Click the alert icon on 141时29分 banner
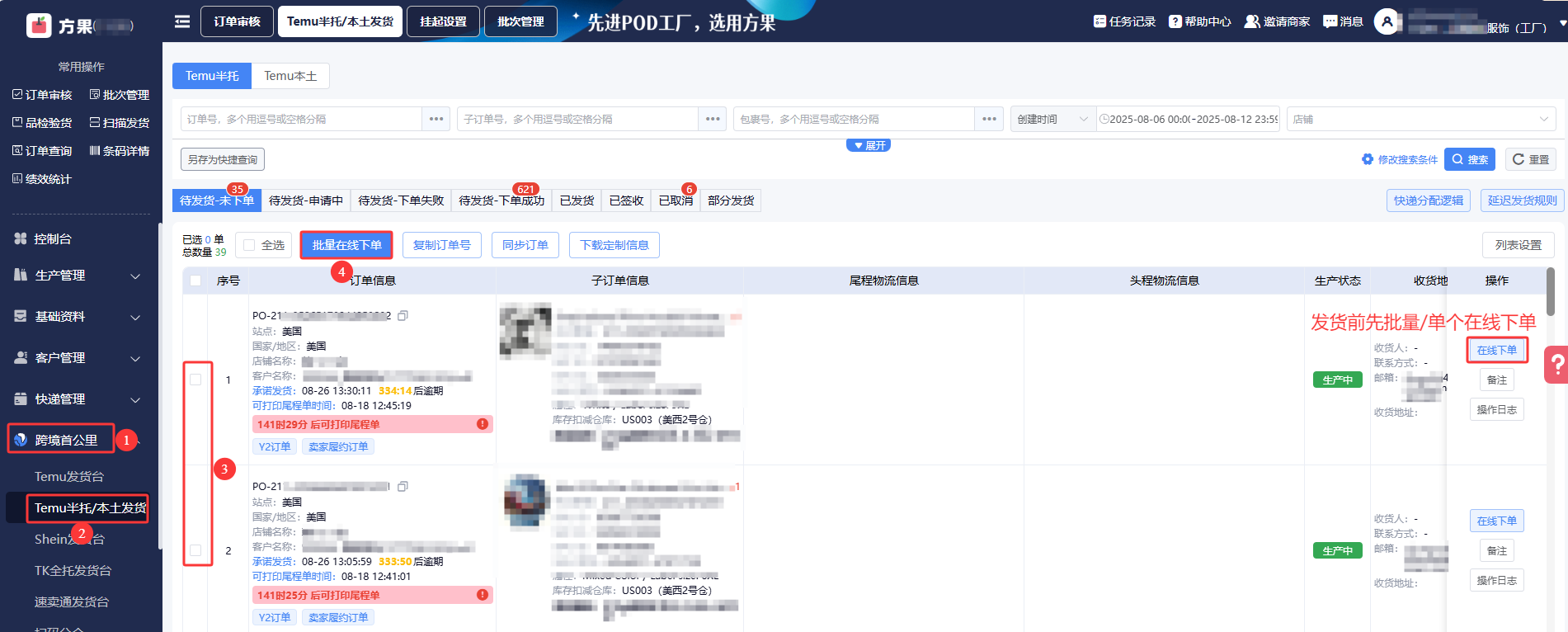 coord(483,424)
